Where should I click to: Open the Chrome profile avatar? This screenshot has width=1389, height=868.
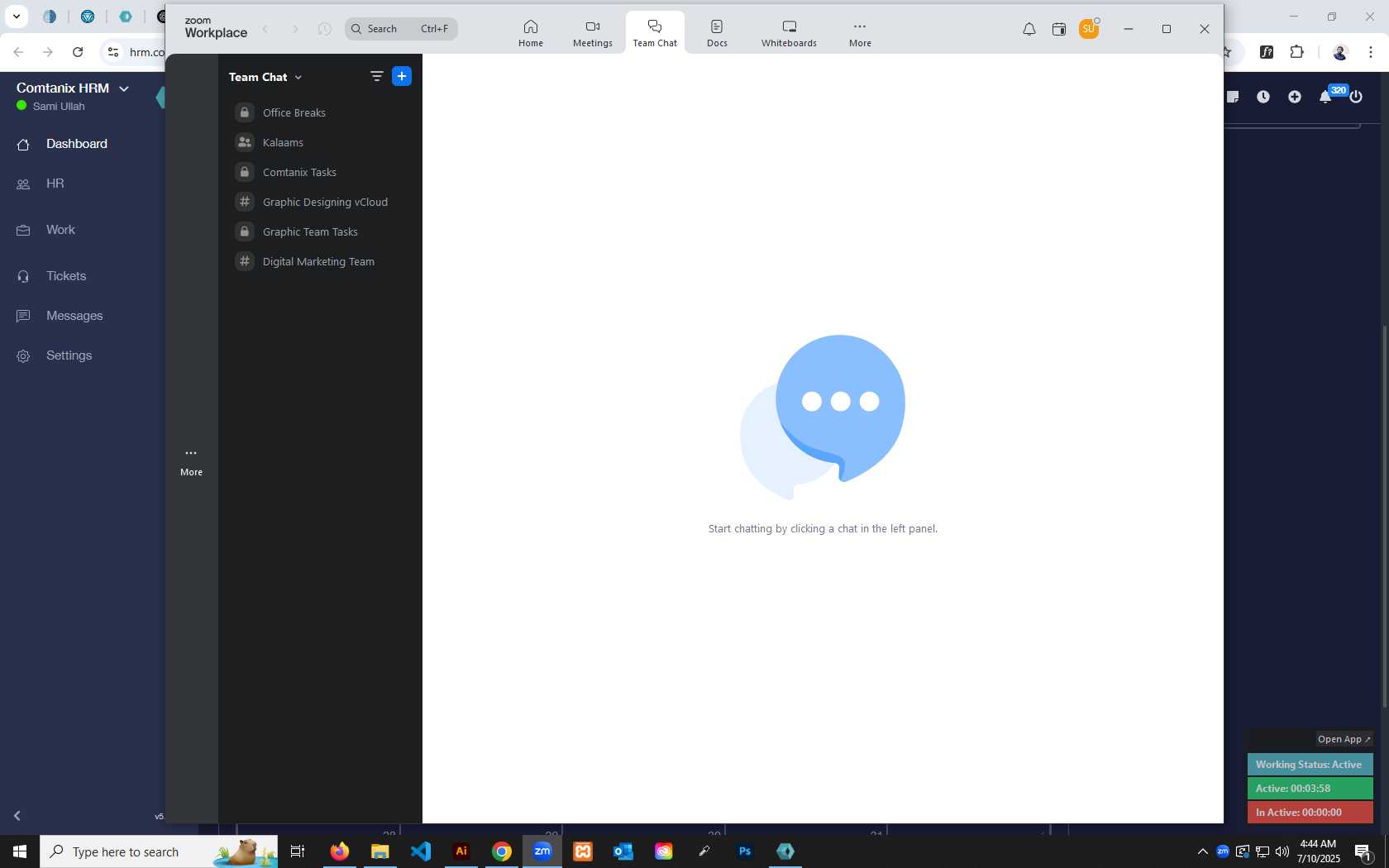point(1340,52)
